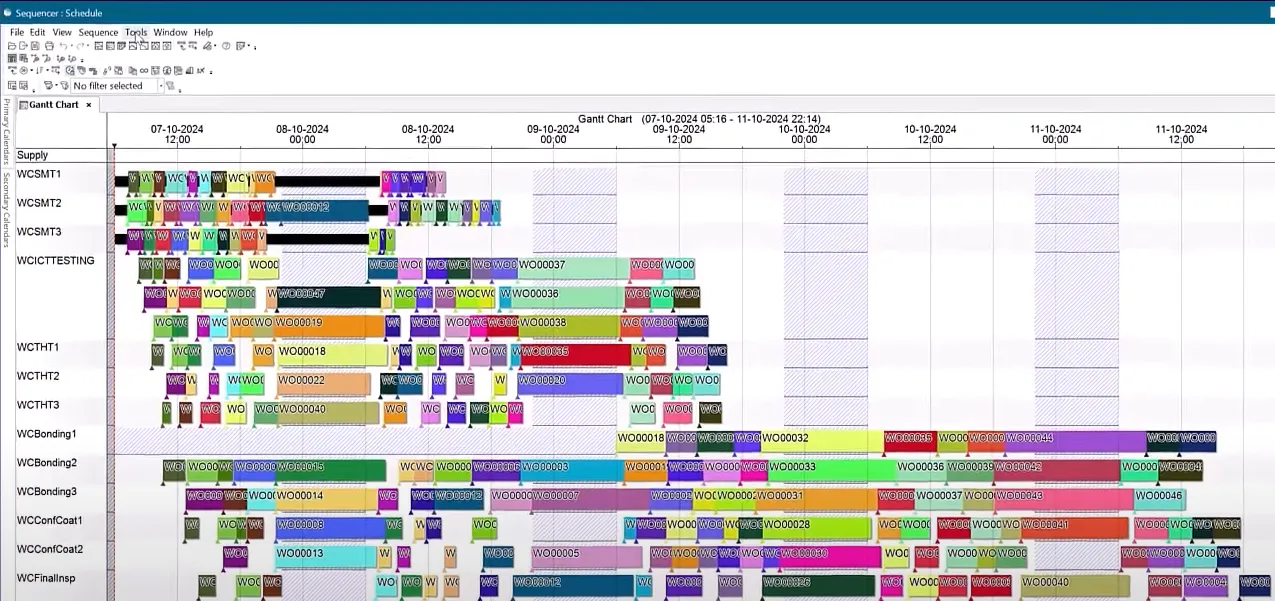The image size is (1275, 601).
Task: Select the WCConfCoat2 resource row label
Action: [x=50, y=550]
